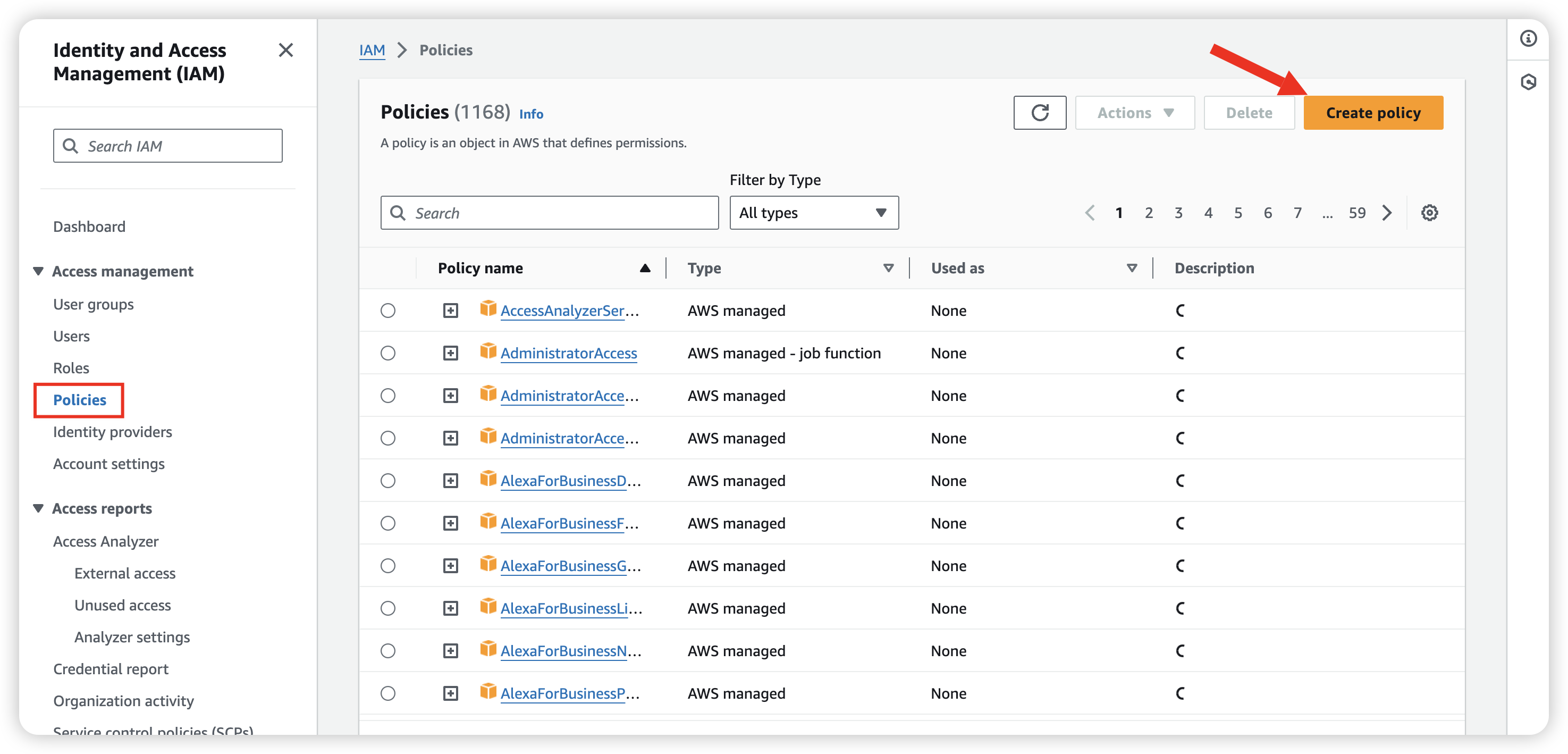Open External access under Access Analyzer

tap(125, 574)
